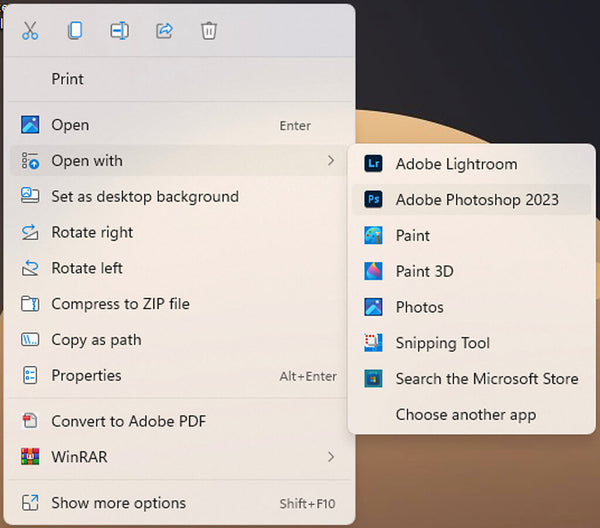Open the file with Adobe Lightroom
The height and width of the screenshot is (528, 600).
tap(456, 164)
